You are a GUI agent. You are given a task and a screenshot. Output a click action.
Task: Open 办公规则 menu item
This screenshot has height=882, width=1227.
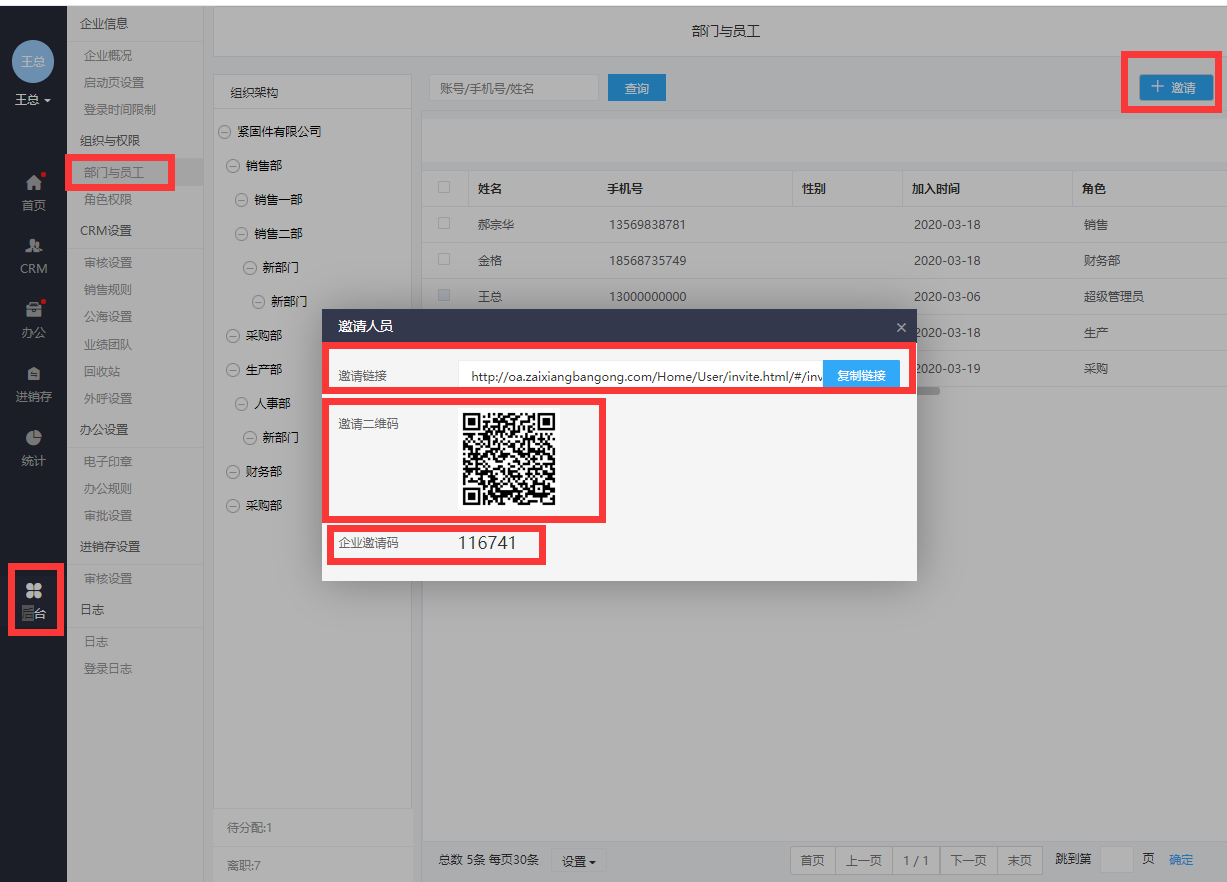[x=108, y=489]
